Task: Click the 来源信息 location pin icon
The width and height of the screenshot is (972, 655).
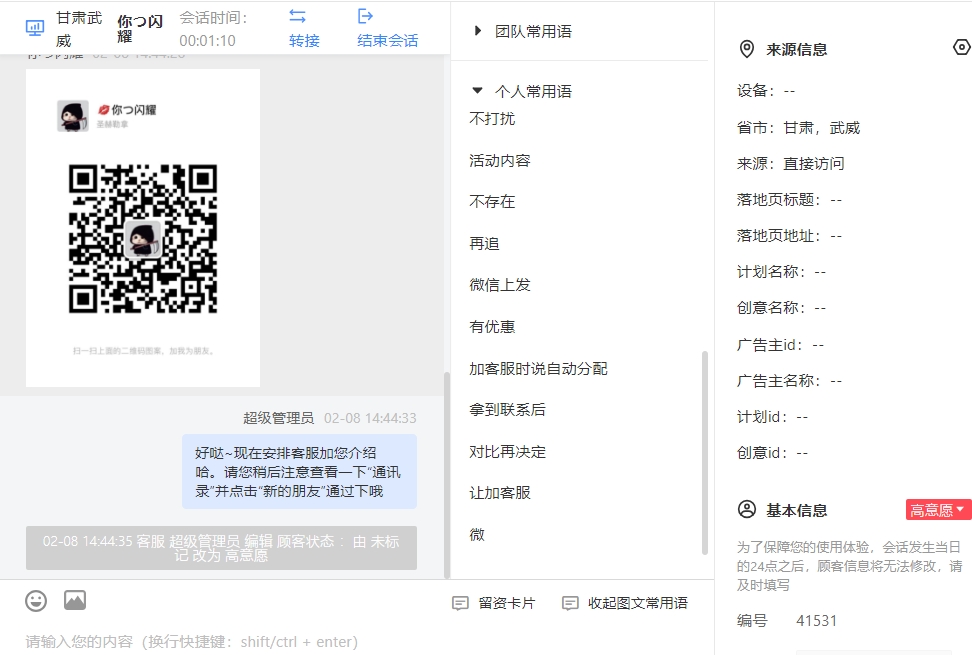Action: click(x=747, y=49)
